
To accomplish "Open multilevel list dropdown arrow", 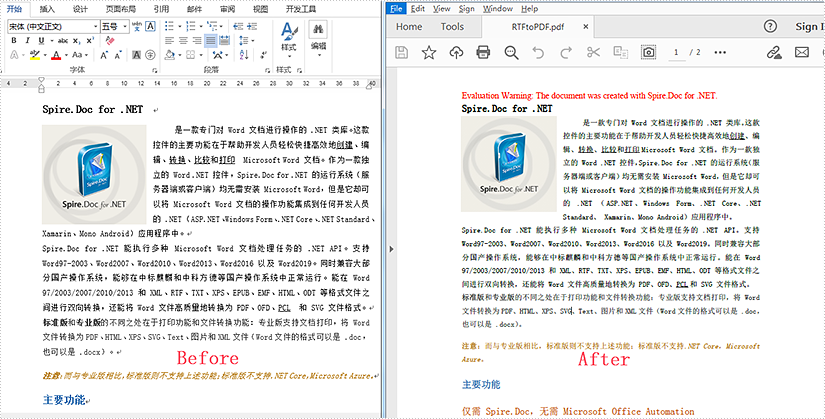I will 221,26.
